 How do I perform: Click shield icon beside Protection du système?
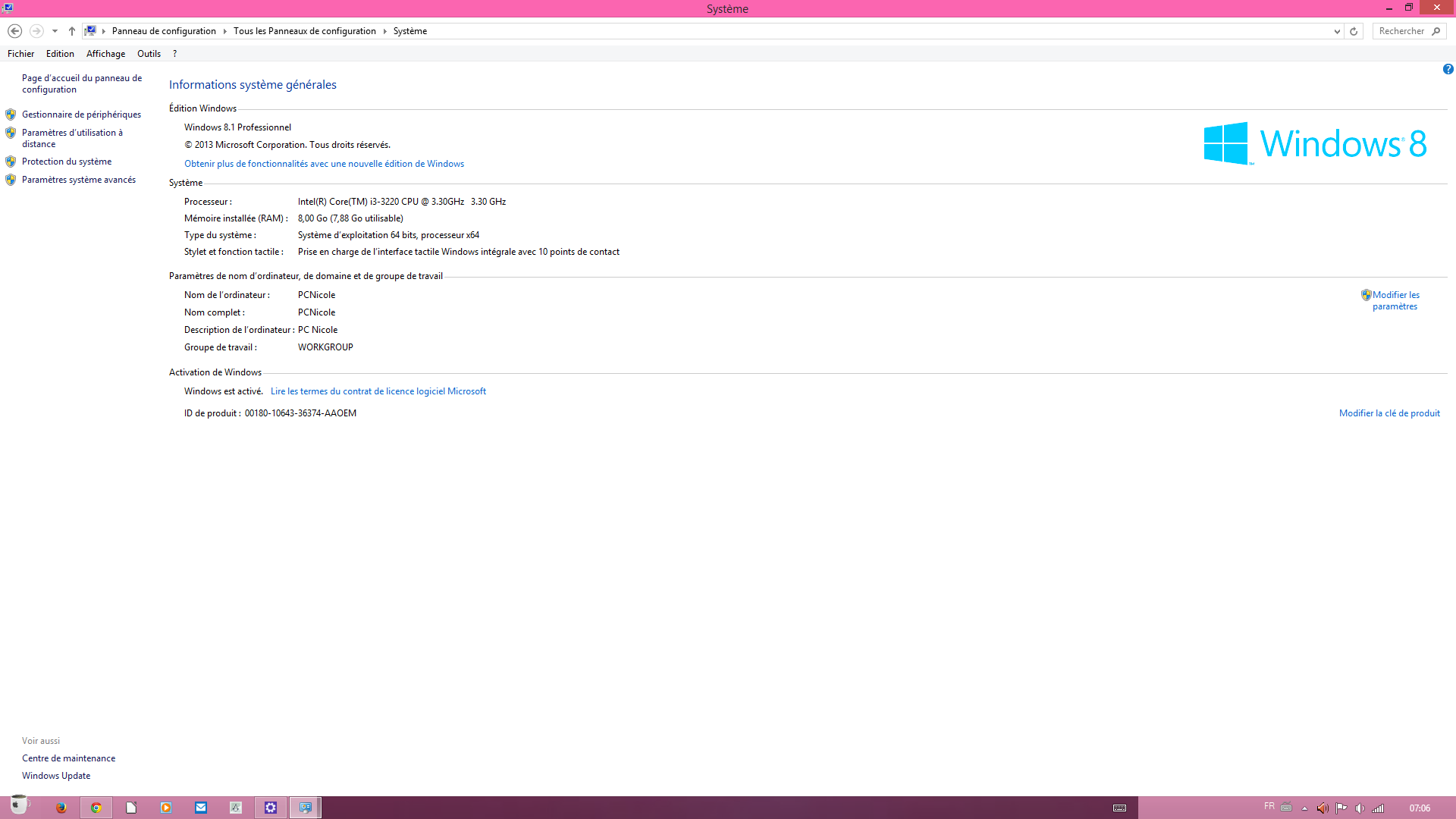pos(11,162)
